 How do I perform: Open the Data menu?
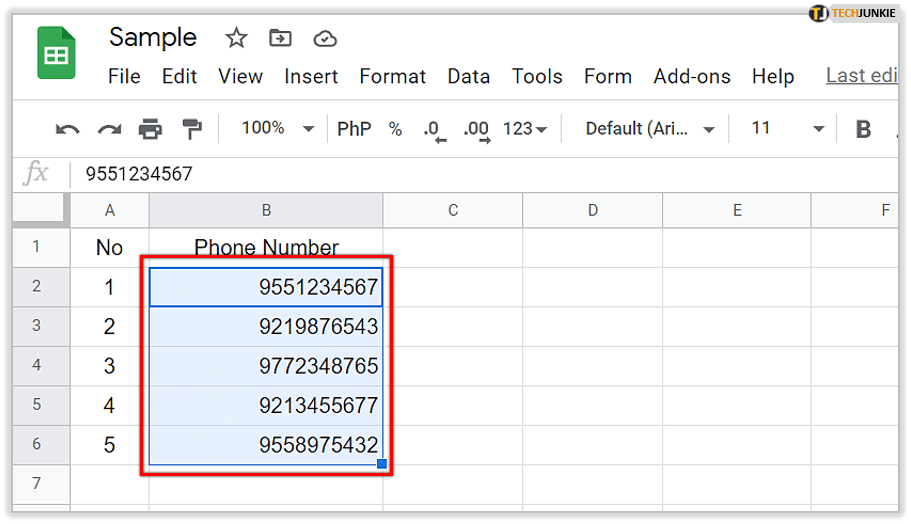(x=468, y=76)
